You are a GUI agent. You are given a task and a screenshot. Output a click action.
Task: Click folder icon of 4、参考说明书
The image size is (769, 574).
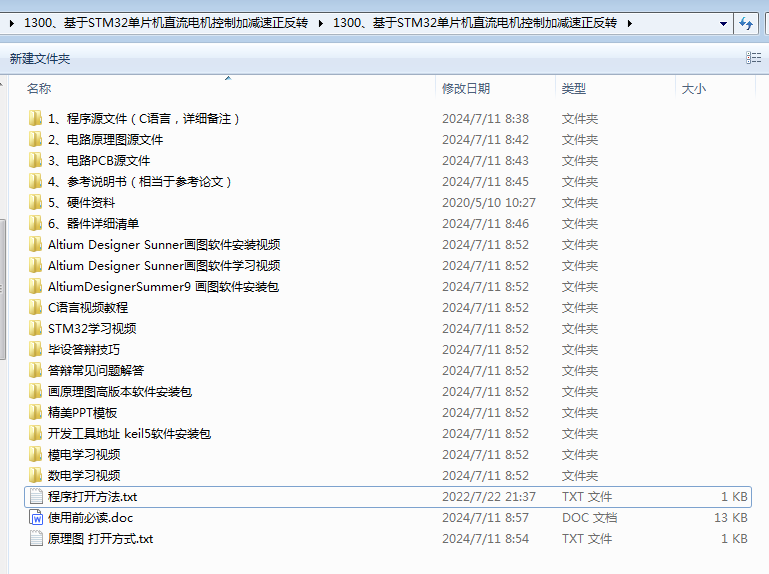(35, 182)
